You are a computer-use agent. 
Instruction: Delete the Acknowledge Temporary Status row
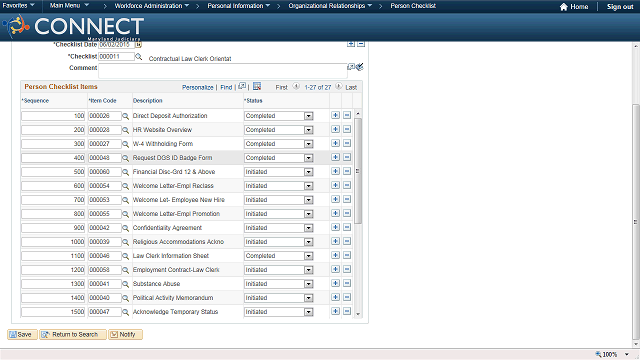tap(347, 311)
